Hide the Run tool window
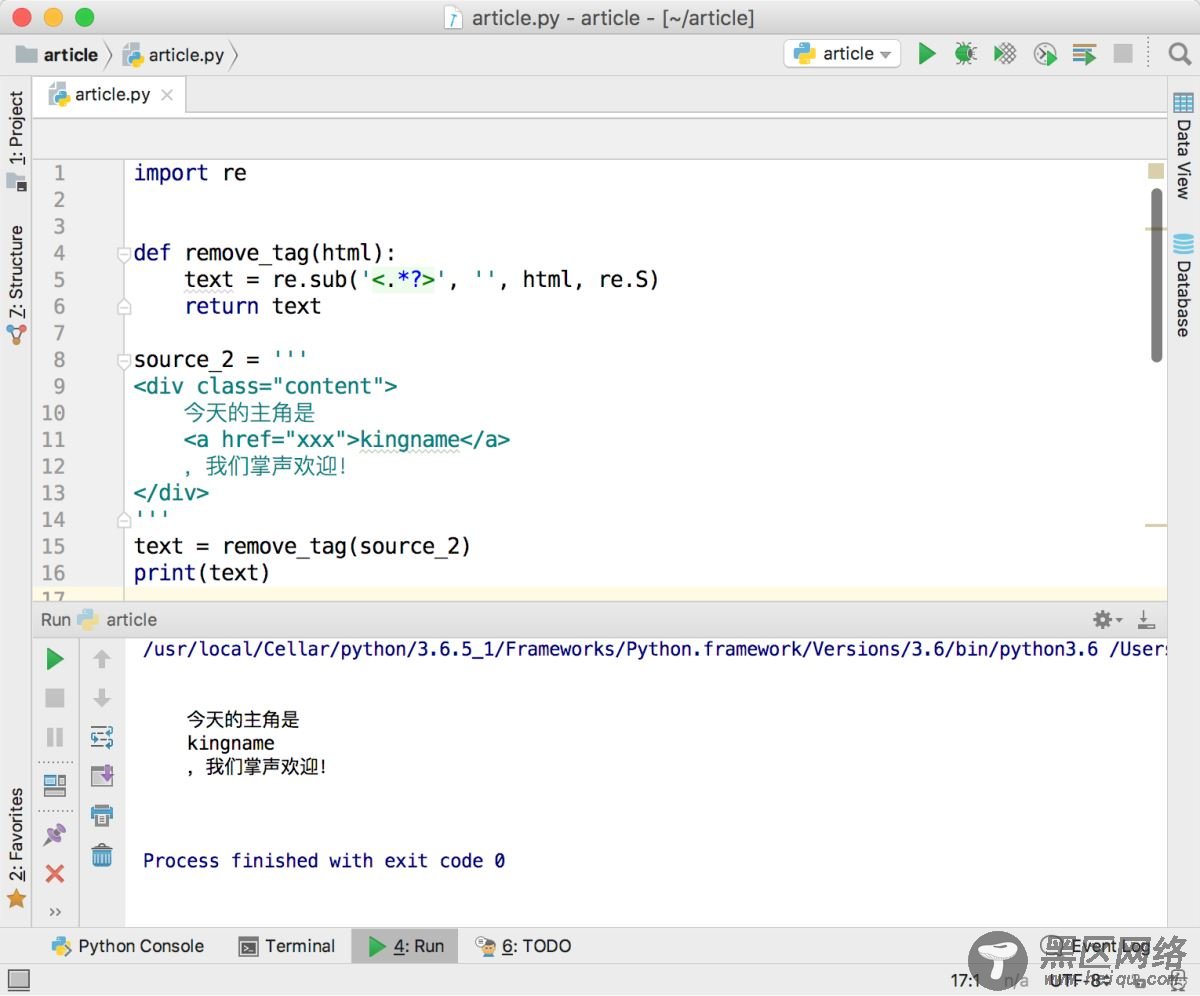 (x=1146, y=620)
